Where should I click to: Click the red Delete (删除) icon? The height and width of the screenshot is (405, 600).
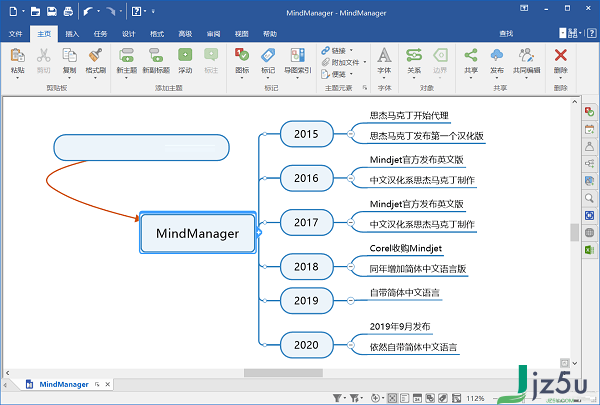[561, 55]
